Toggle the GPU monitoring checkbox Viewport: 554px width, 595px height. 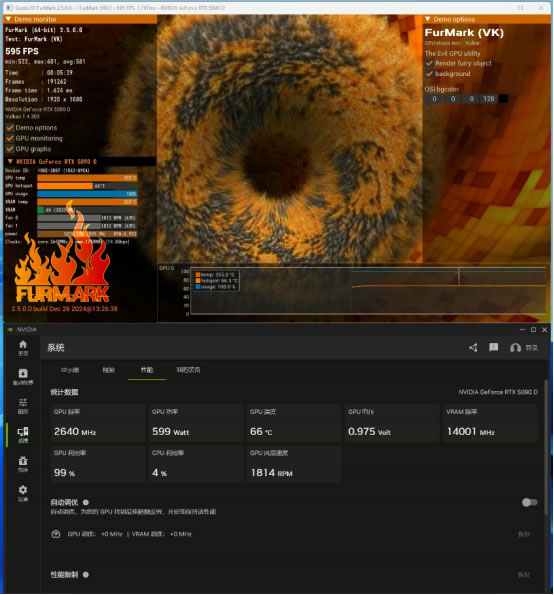point(10,139)
